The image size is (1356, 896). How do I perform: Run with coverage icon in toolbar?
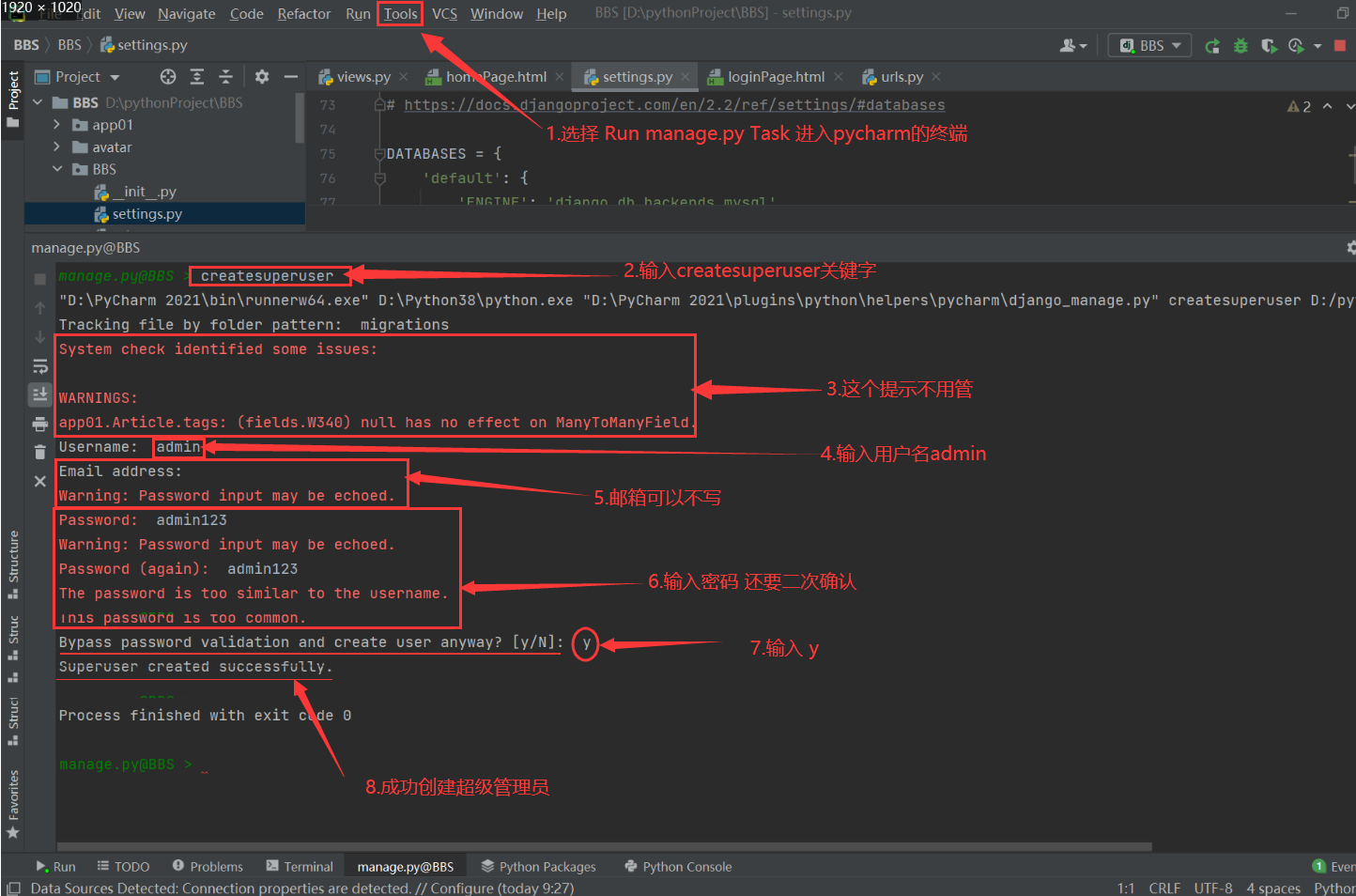coord(1269,45)
